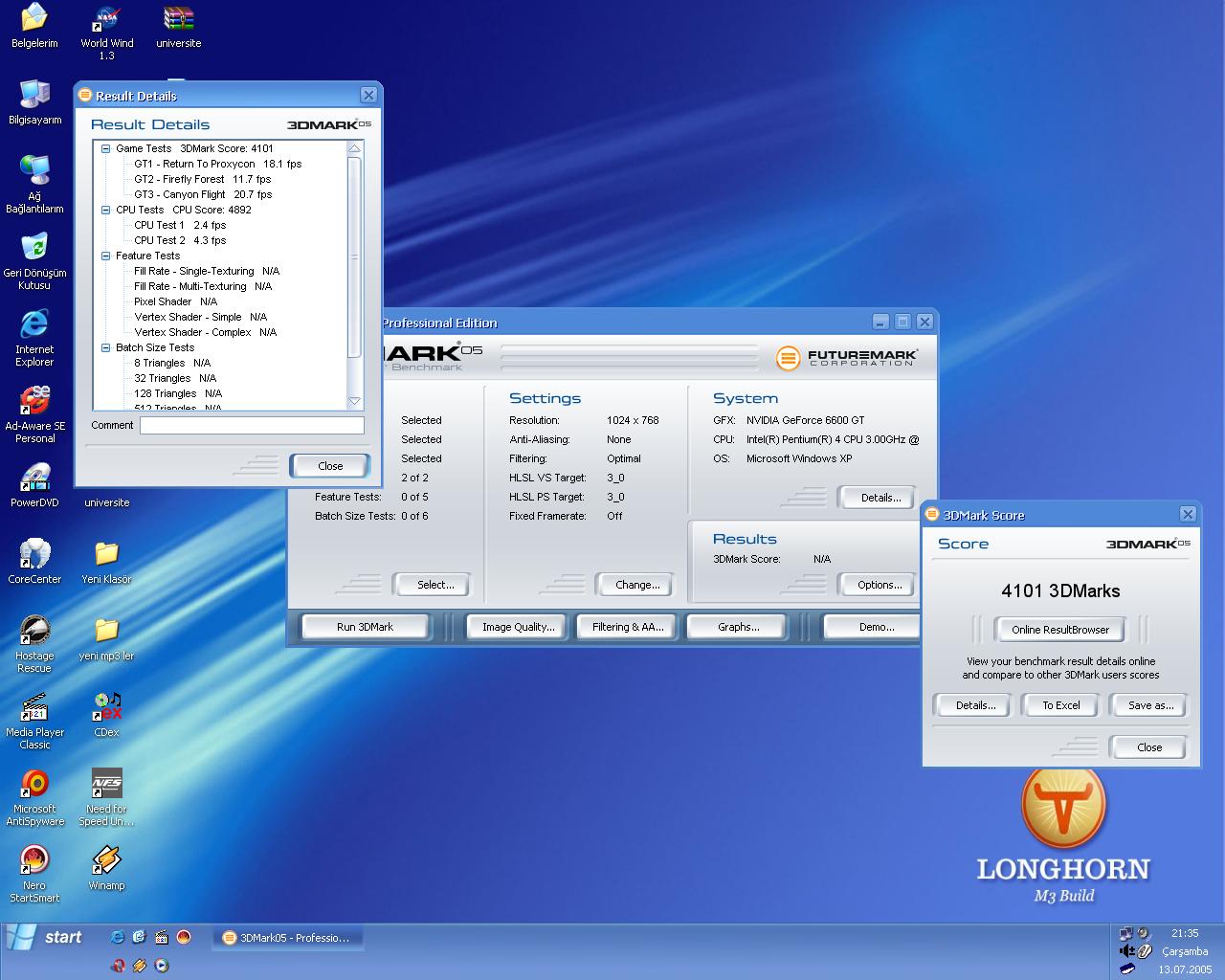This screenshot has height=980, width=1225.
Task: Click result tree scrollbar down arrow
Action: click(x=354, y=402)
